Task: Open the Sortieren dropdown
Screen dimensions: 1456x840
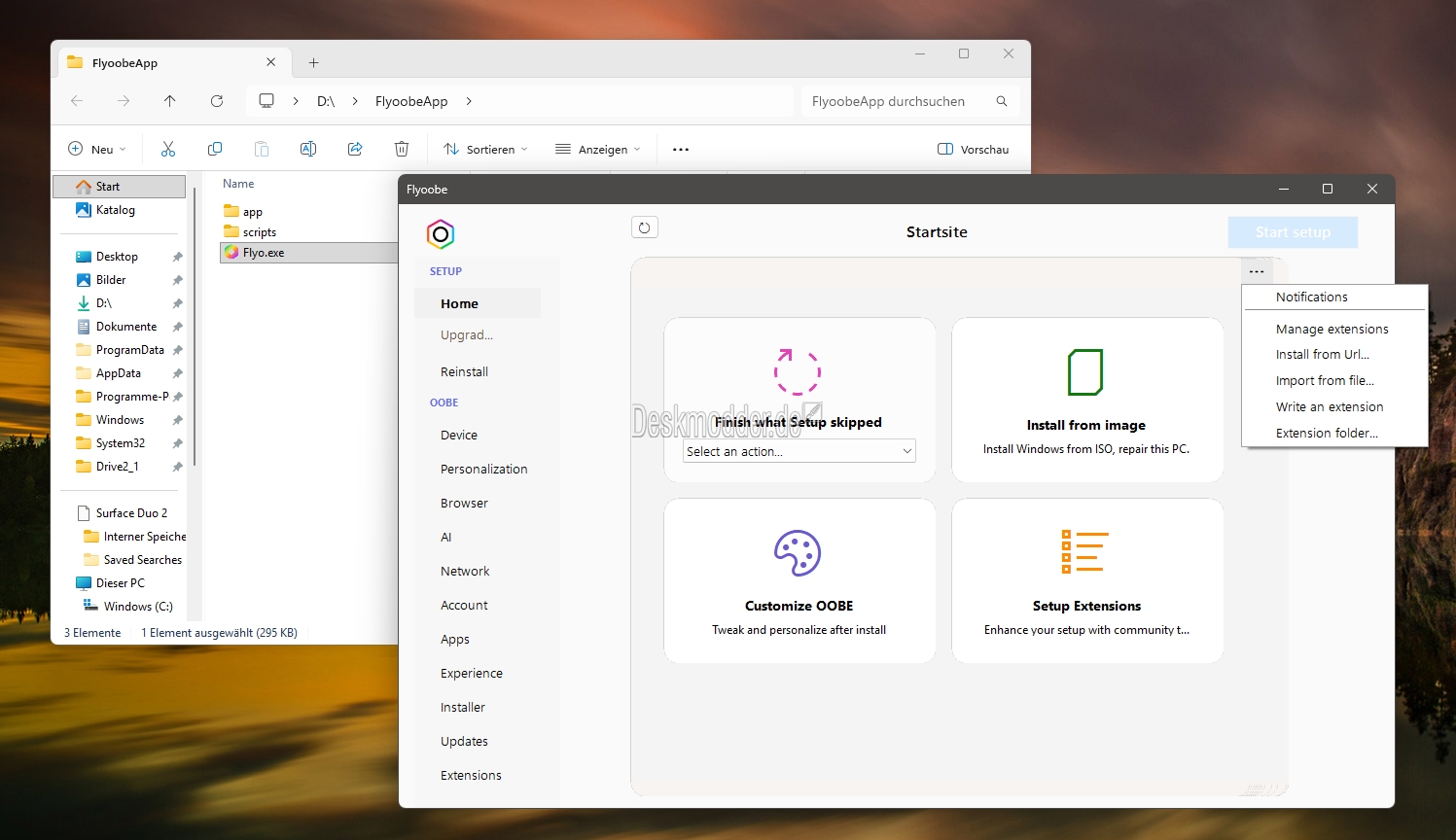Action: pos(485,150)
